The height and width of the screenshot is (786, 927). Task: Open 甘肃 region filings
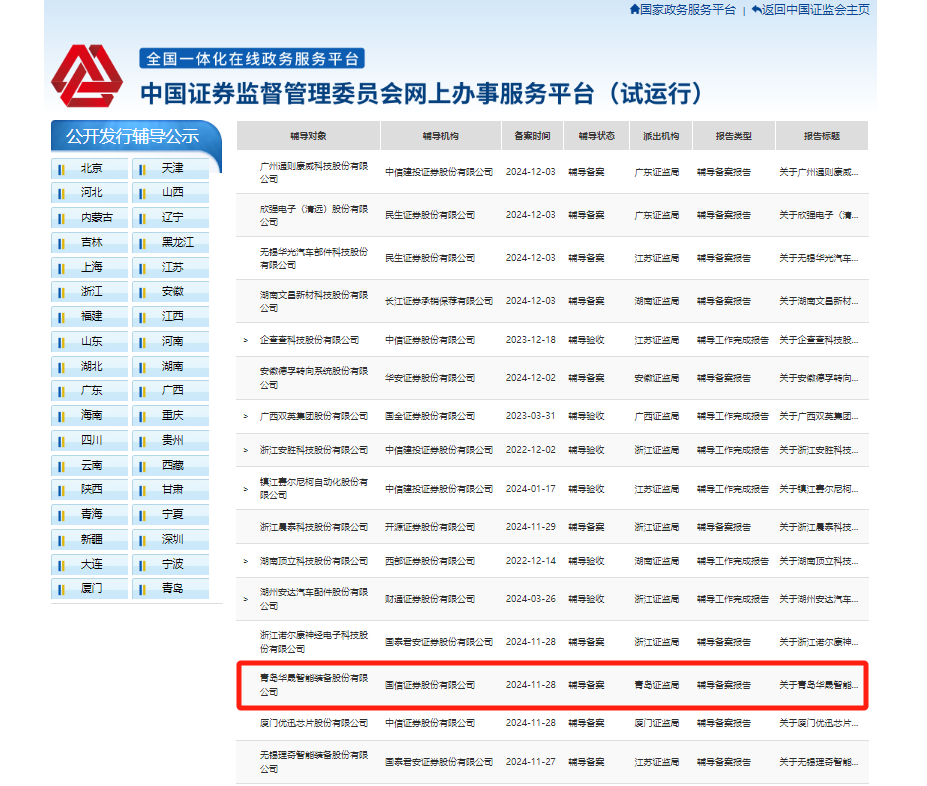click(x=171, y=489)
